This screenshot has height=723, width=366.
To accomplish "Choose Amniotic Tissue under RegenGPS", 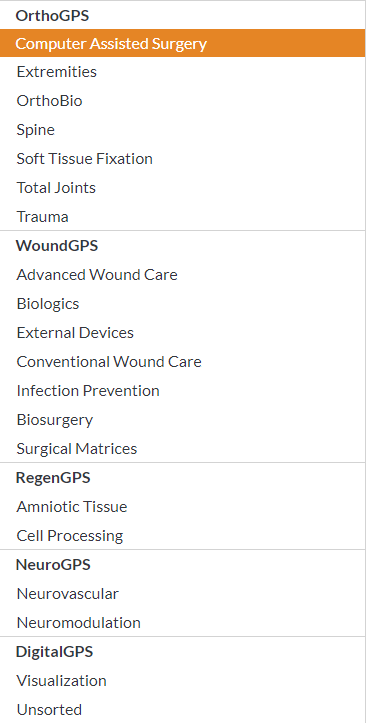I will point(183,507).
